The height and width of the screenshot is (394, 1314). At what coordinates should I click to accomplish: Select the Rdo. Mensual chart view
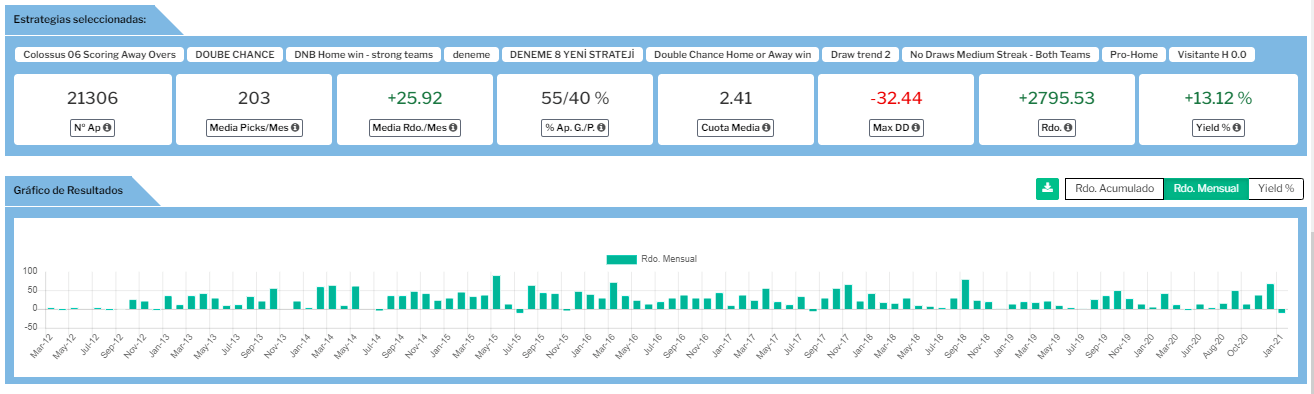tap(1206, 188)
